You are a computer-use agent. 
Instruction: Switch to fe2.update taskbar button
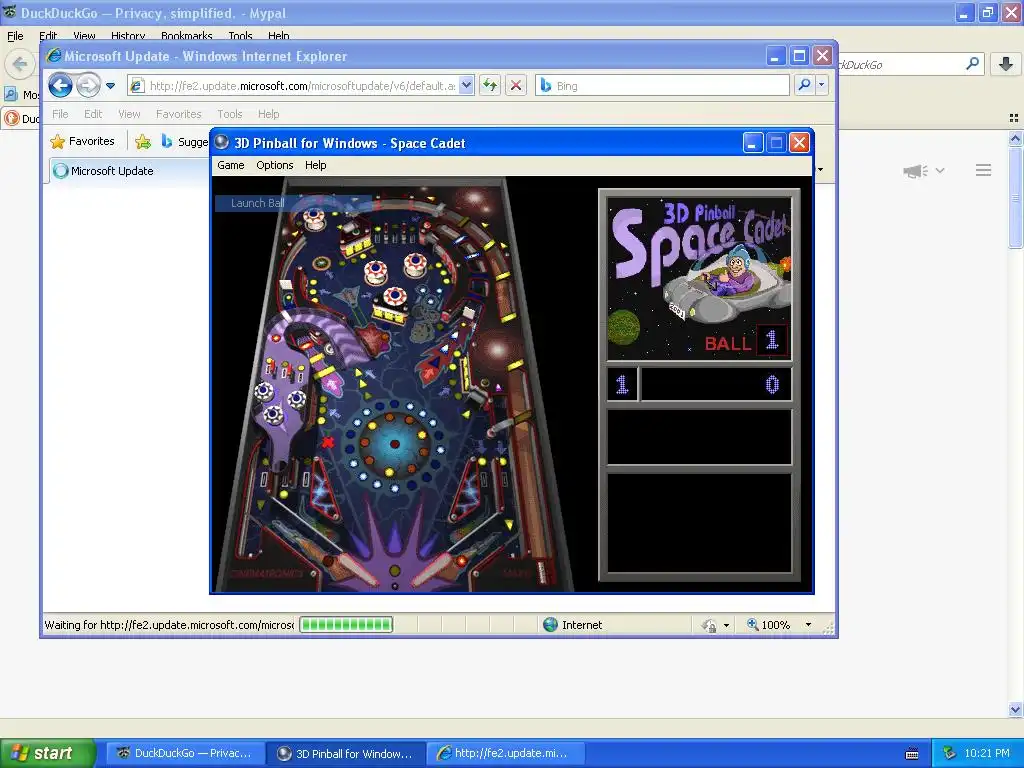click(x=506, y=753)
